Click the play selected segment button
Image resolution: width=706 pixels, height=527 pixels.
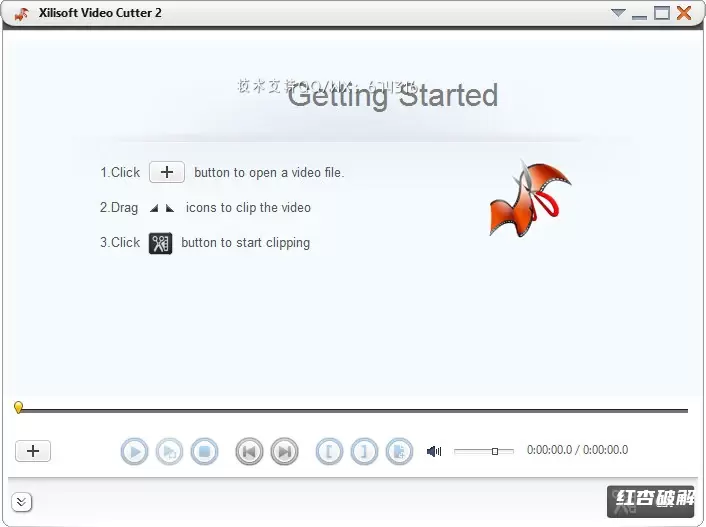coord(169,451)
